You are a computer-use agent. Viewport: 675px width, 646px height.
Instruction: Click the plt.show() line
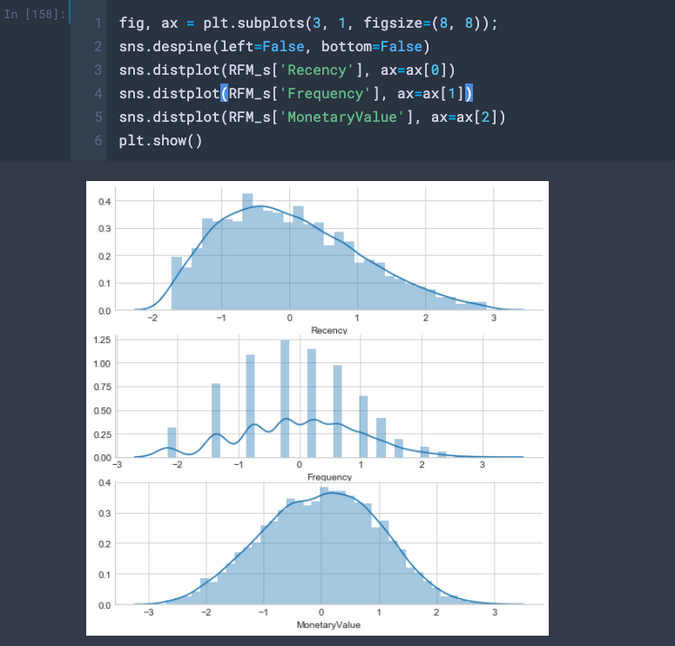tap(161, 141)
